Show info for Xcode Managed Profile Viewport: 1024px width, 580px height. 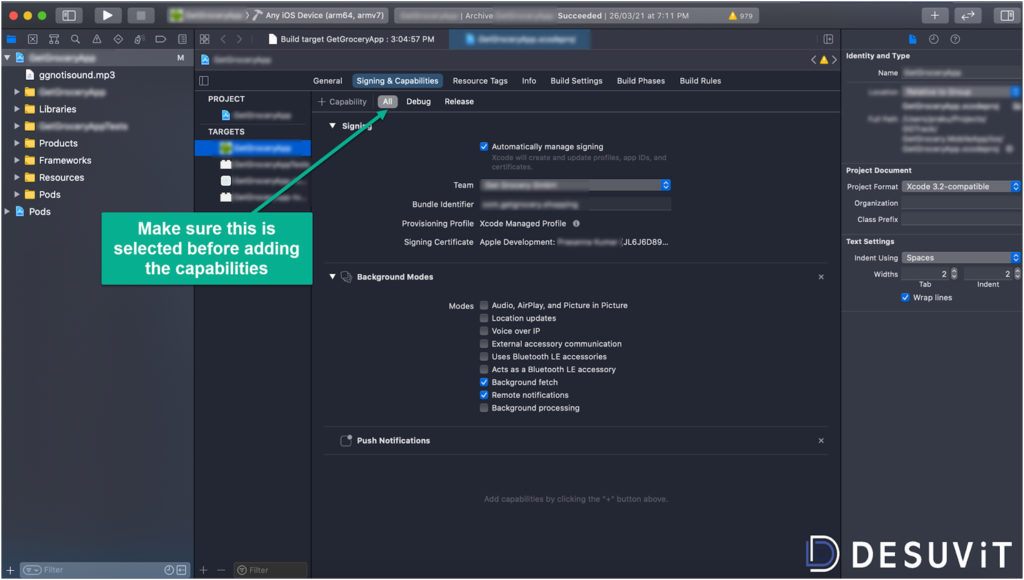[x=576, y=223]
